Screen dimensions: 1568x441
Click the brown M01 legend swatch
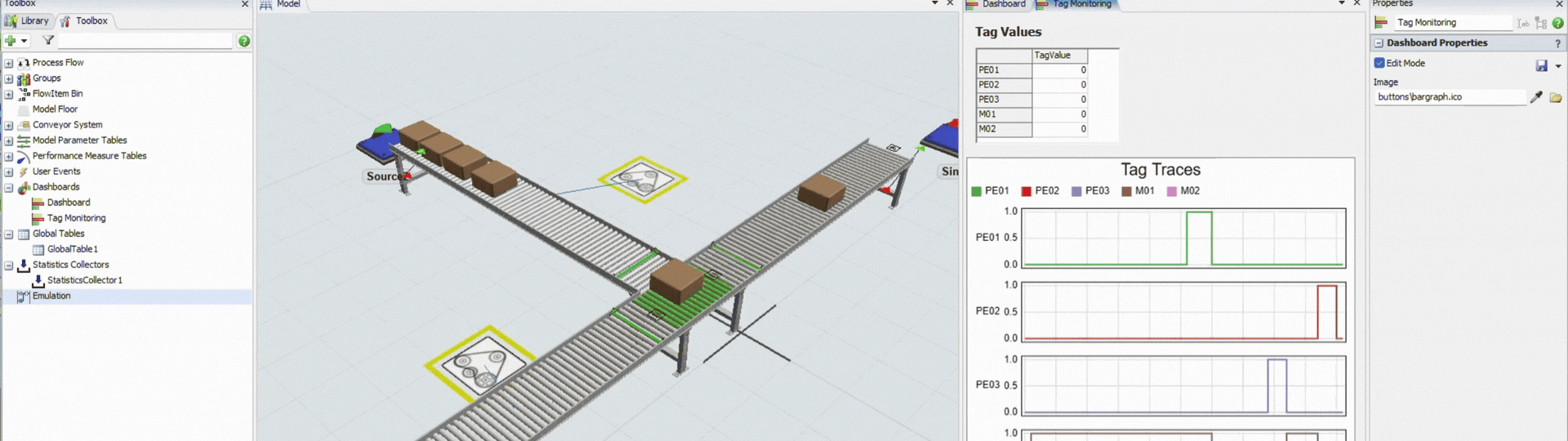(x=1126, y=191)
